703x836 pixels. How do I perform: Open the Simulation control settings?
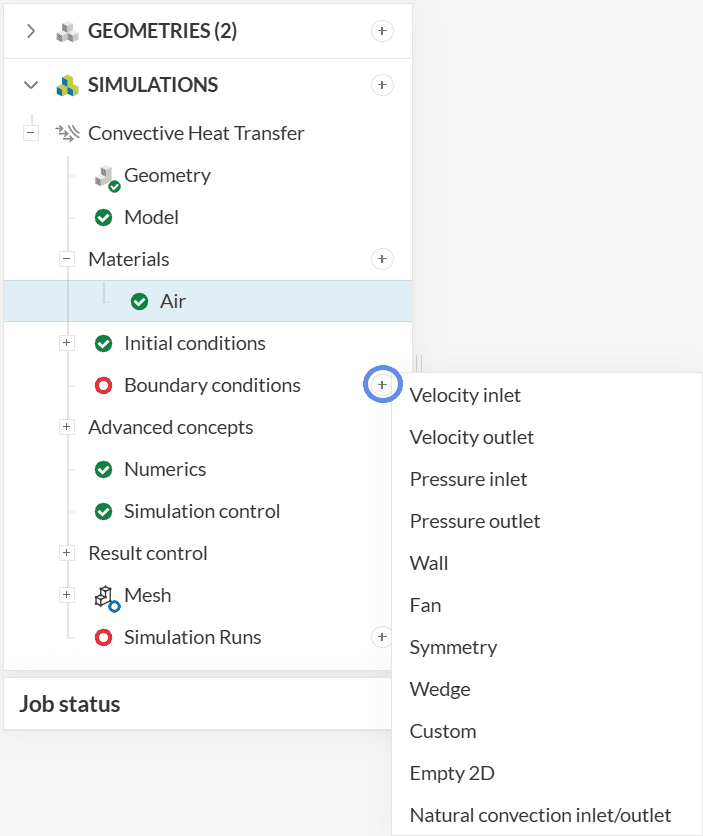point(201,511)
